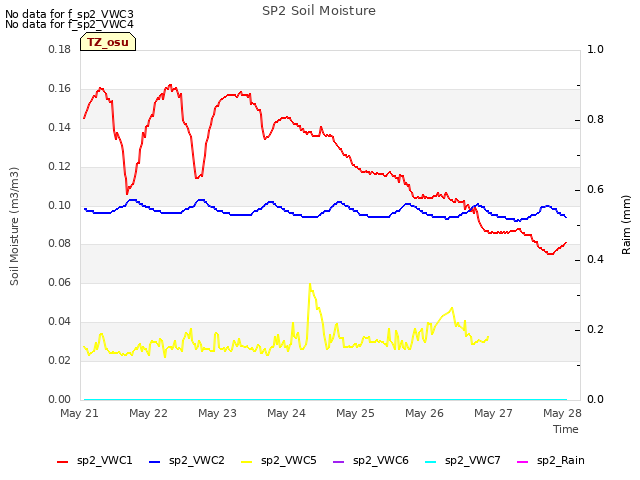Image resolution: width=640 pixels, height=480 pixels.
Task: Click the 0.14 left axis value
Action: (60, 128)
